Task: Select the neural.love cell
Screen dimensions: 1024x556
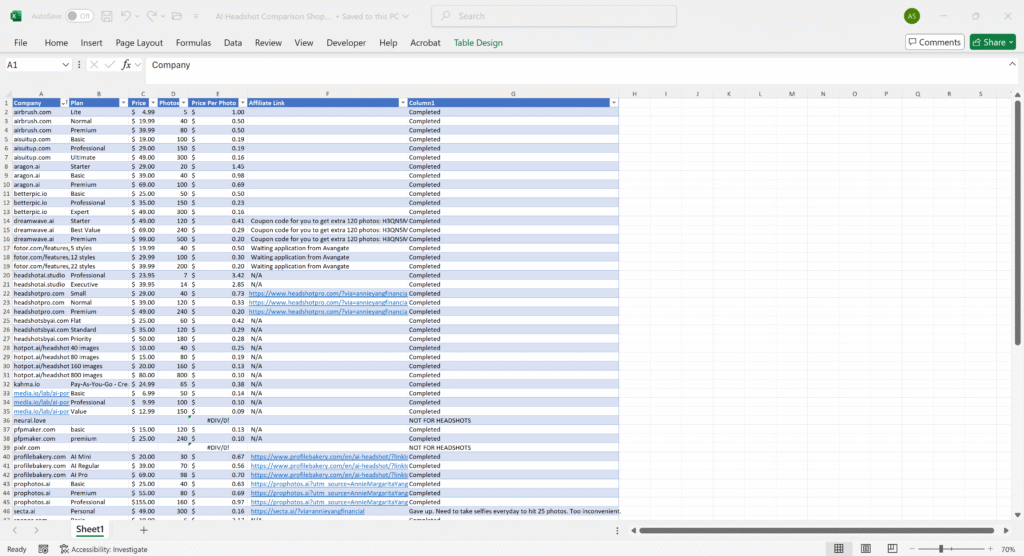Action: tap(40, 421)
